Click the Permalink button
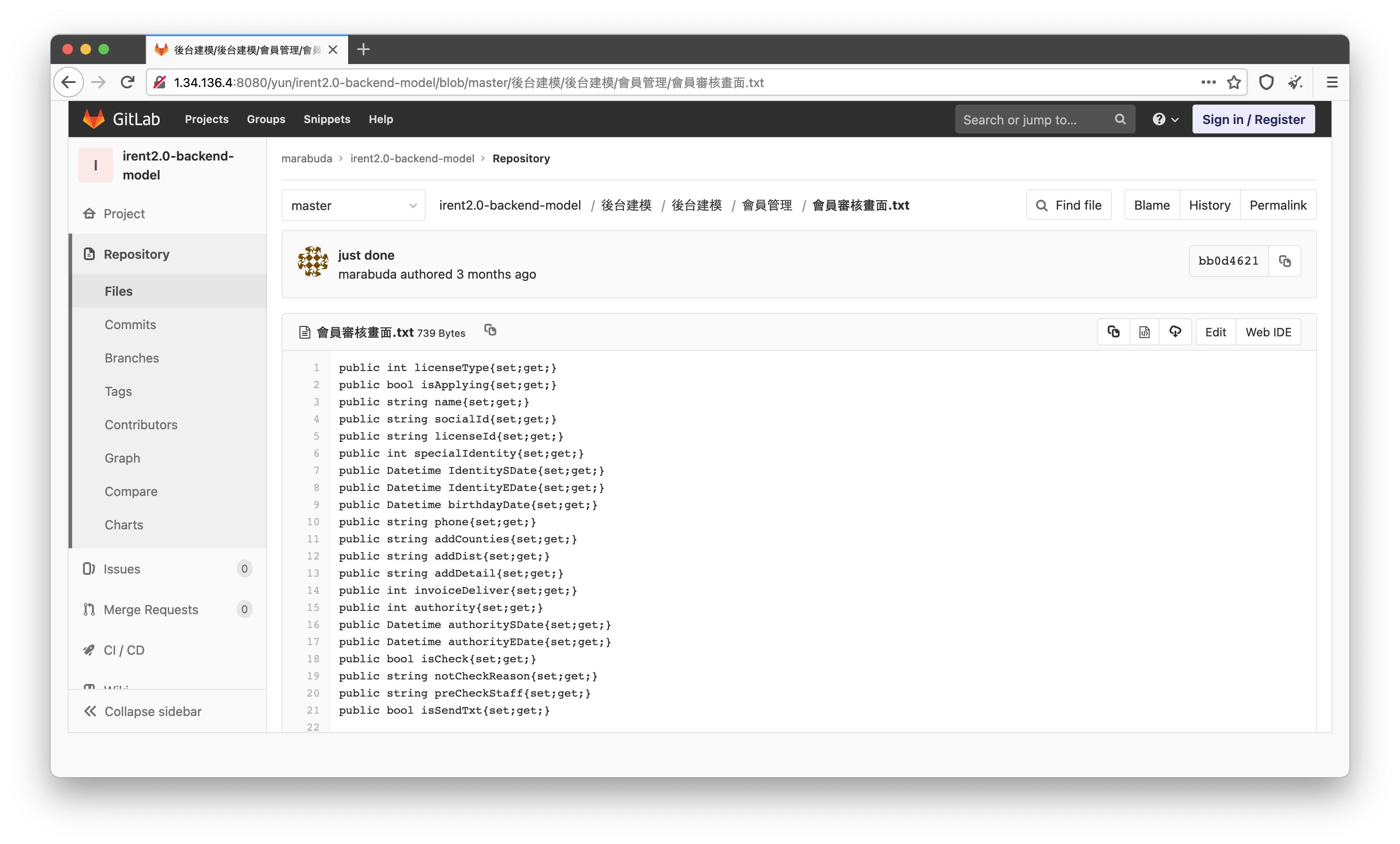 (1278, 205)
